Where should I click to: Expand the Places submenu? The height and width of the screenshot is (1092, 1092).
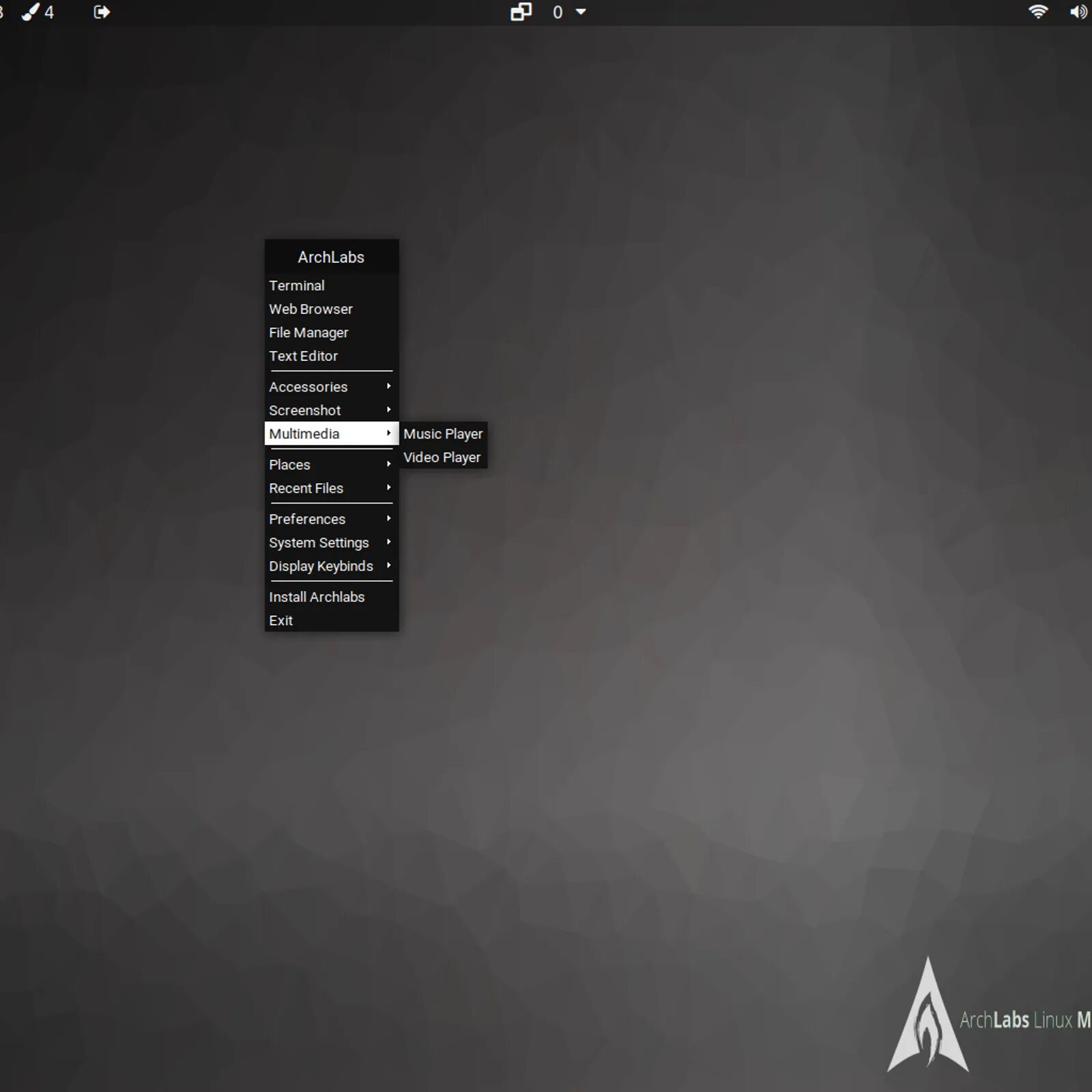point(332,465)
